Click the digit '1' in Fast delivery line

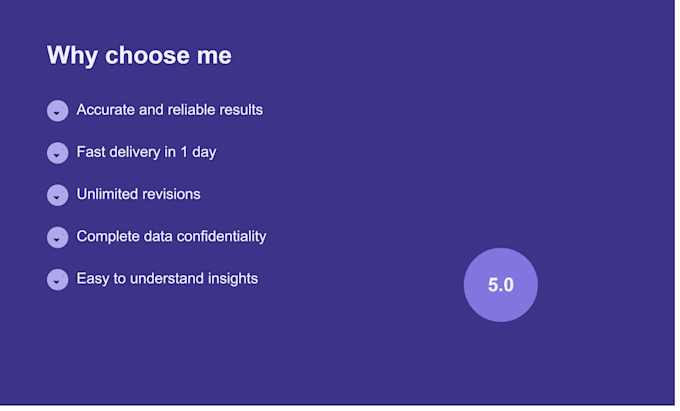point(184,152)
